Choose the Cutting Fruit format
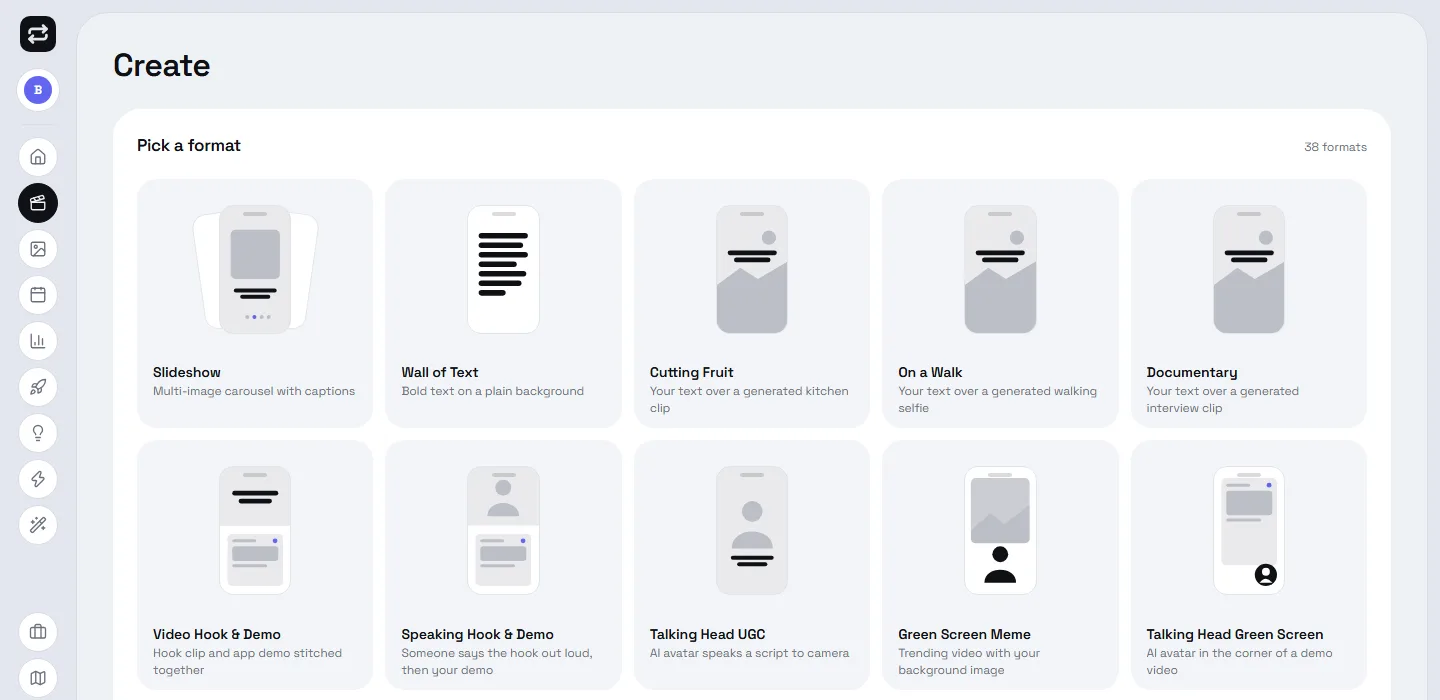Viewport: 1440px width, 700px height. tap(752, 303)
